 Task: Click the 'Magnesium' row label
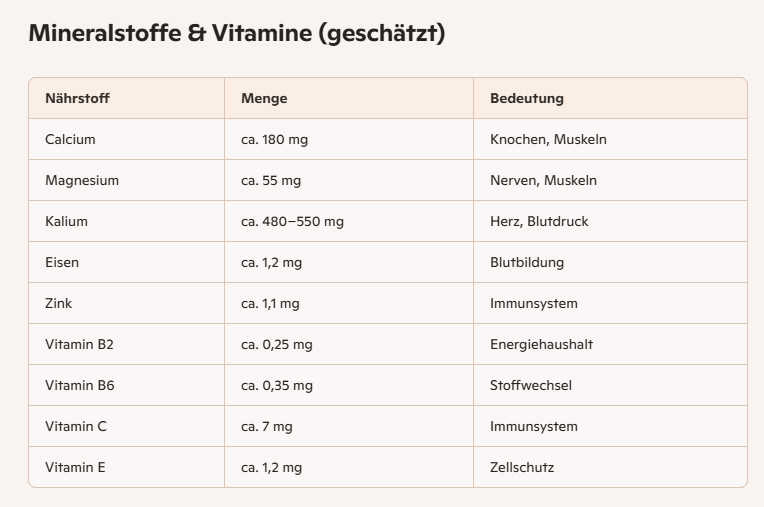coord(82,180)
